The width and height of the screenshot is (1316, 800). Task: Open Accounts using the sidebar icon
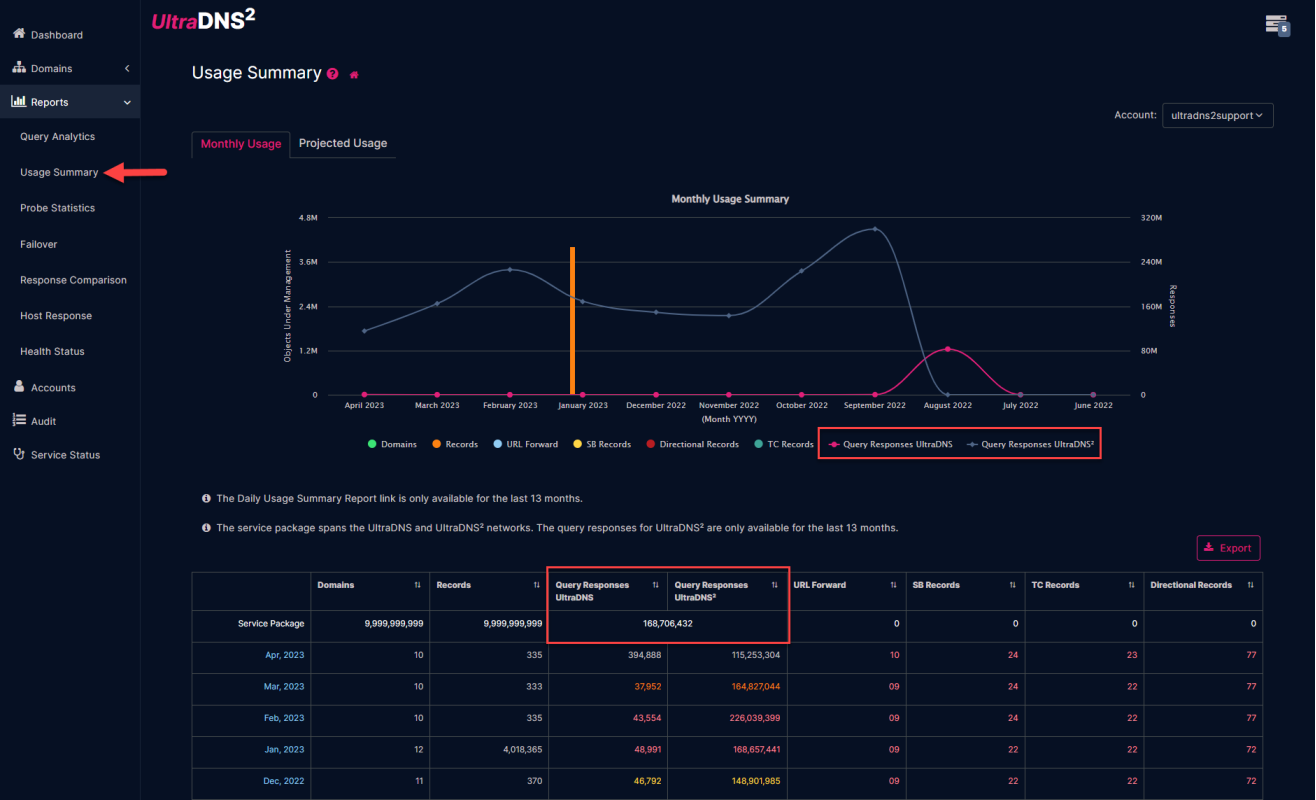[18, 387]
